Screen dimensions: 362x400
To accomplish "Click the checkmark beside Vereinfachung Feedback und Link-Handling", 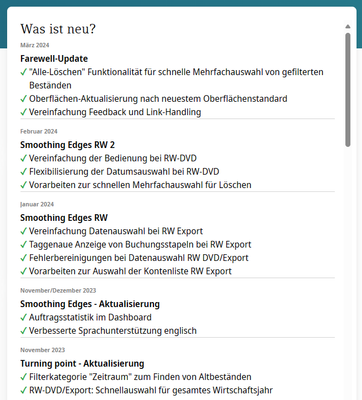I will pos(23,112).
